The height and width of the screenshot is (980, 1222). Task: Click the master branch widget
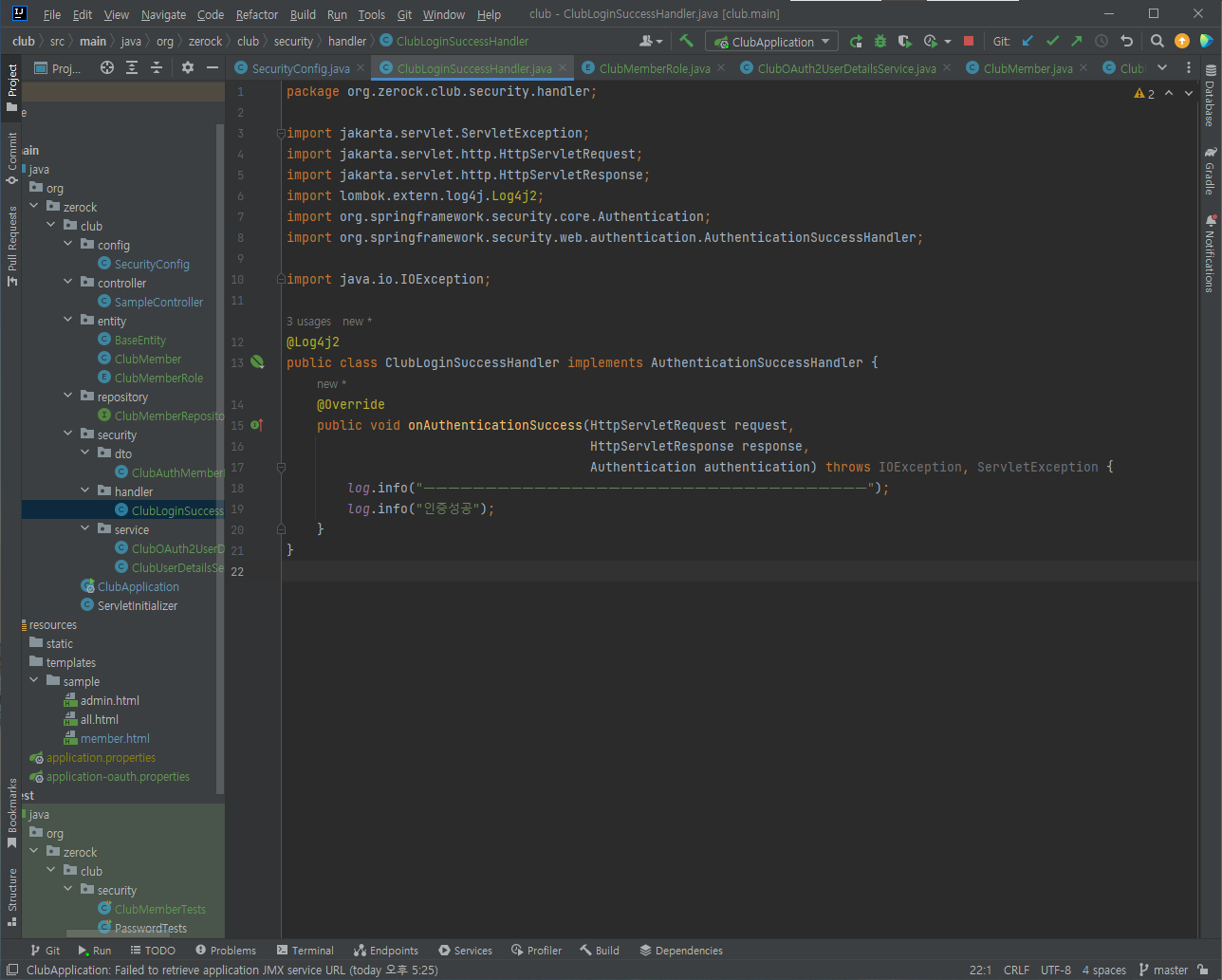pos(1164,970)
